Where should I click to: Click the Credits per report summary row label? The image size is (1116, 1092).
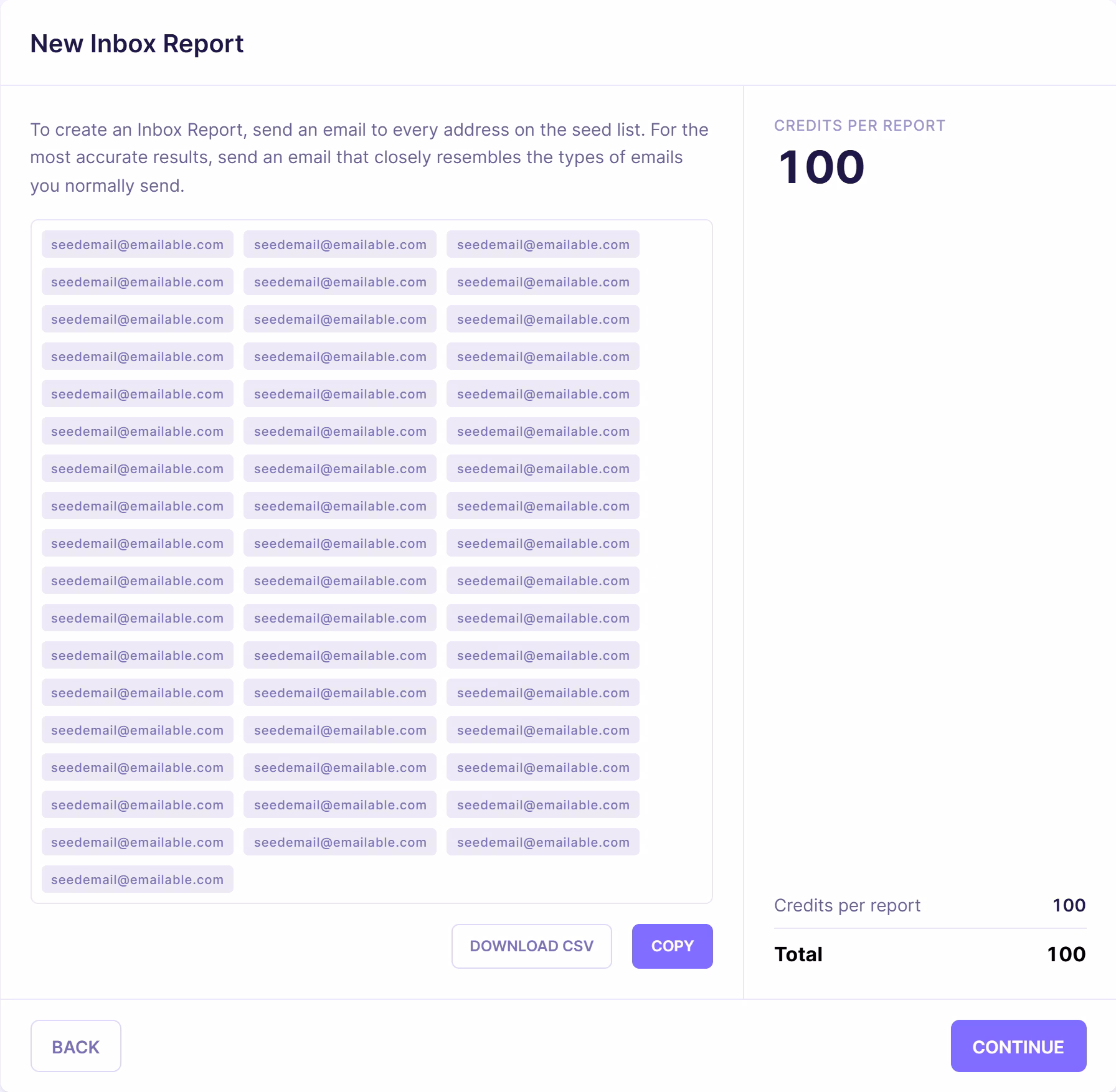point(847,905)
